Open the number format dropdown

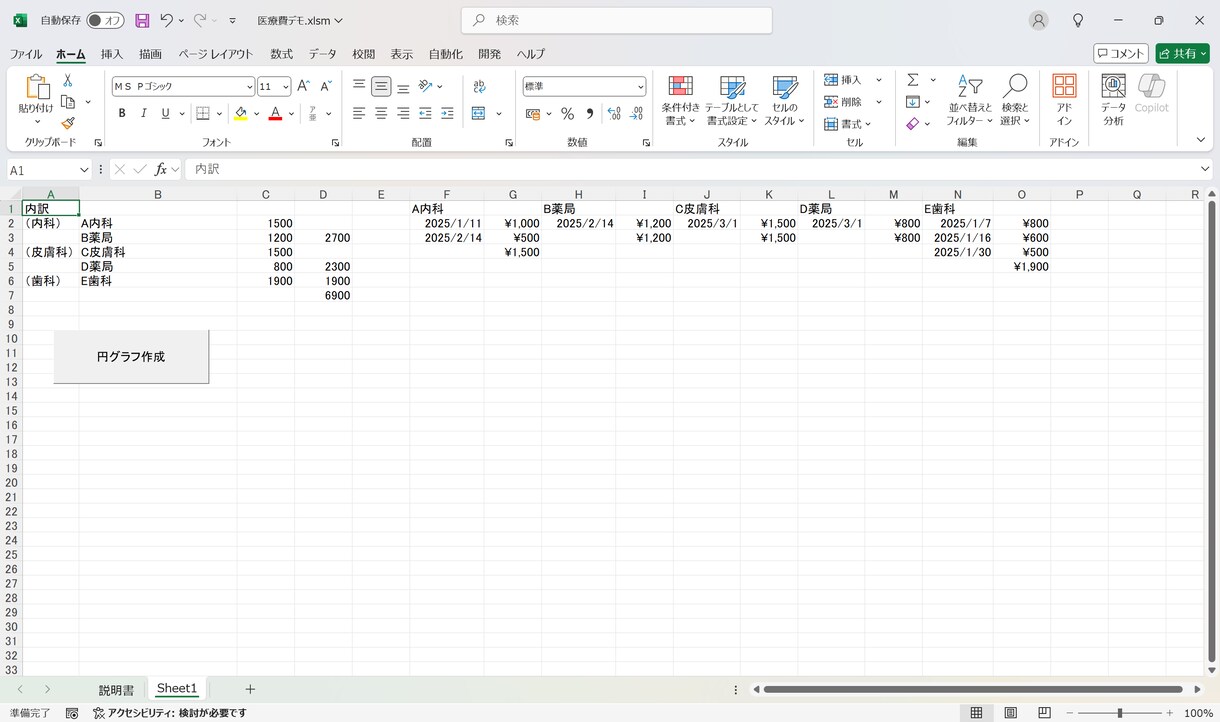coord(640,87)
